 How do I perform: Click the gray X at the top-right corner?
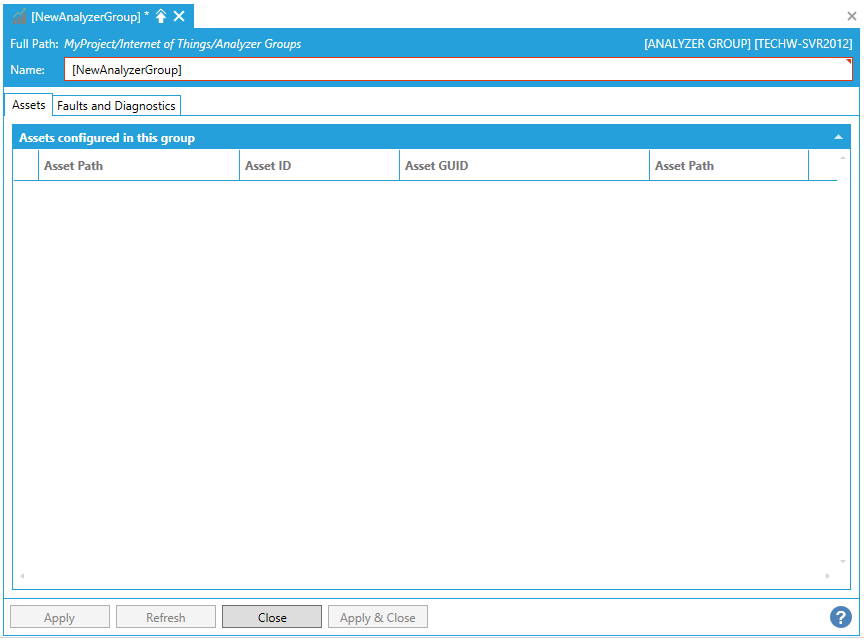[852, 16]
